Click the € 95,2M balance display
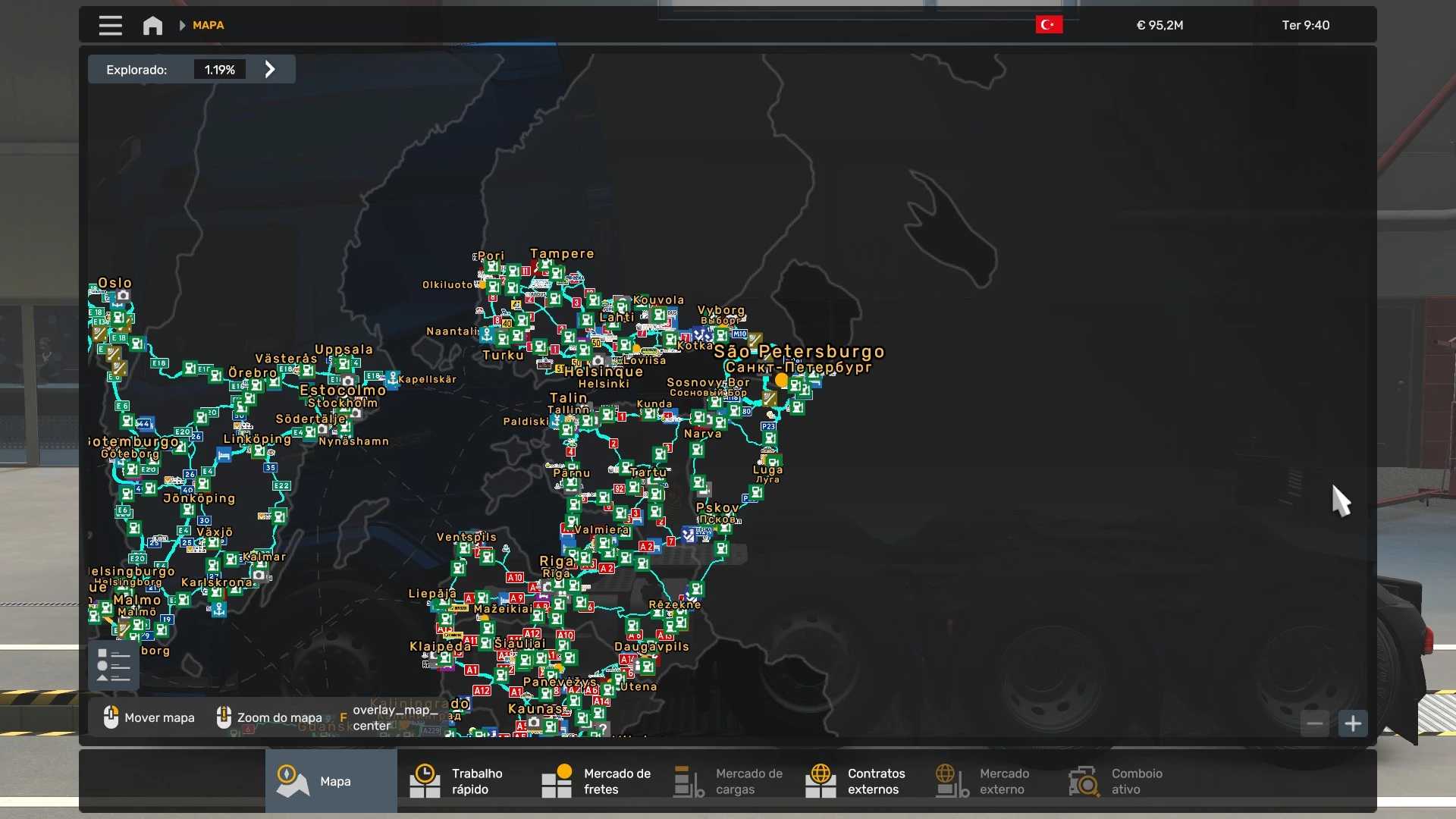The width and height of the screenshot is (1456, 819). coord(1159,25)
